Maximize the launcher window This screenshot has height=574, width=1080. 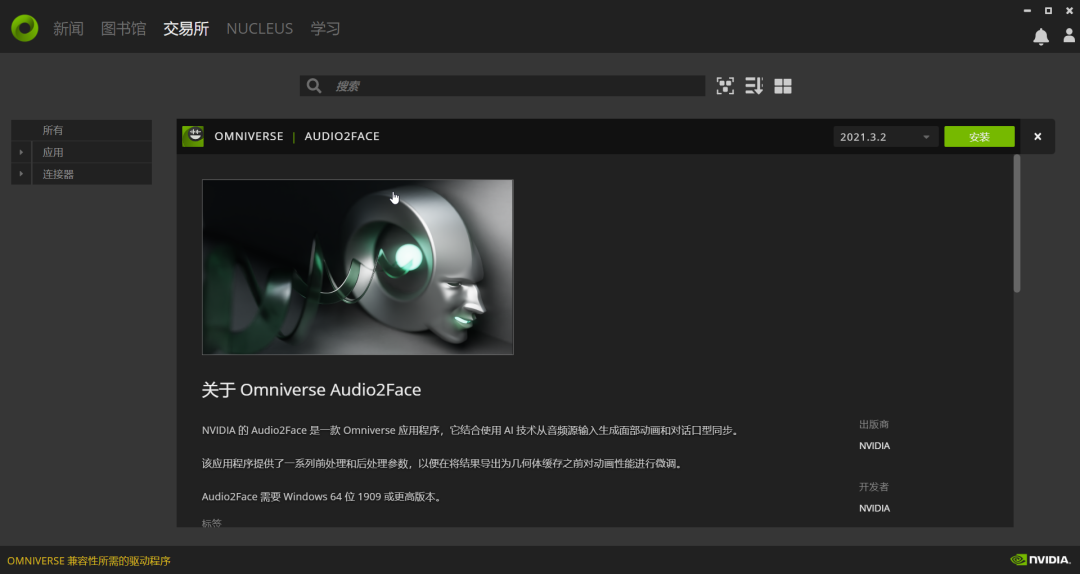(x=1048, y=10)
